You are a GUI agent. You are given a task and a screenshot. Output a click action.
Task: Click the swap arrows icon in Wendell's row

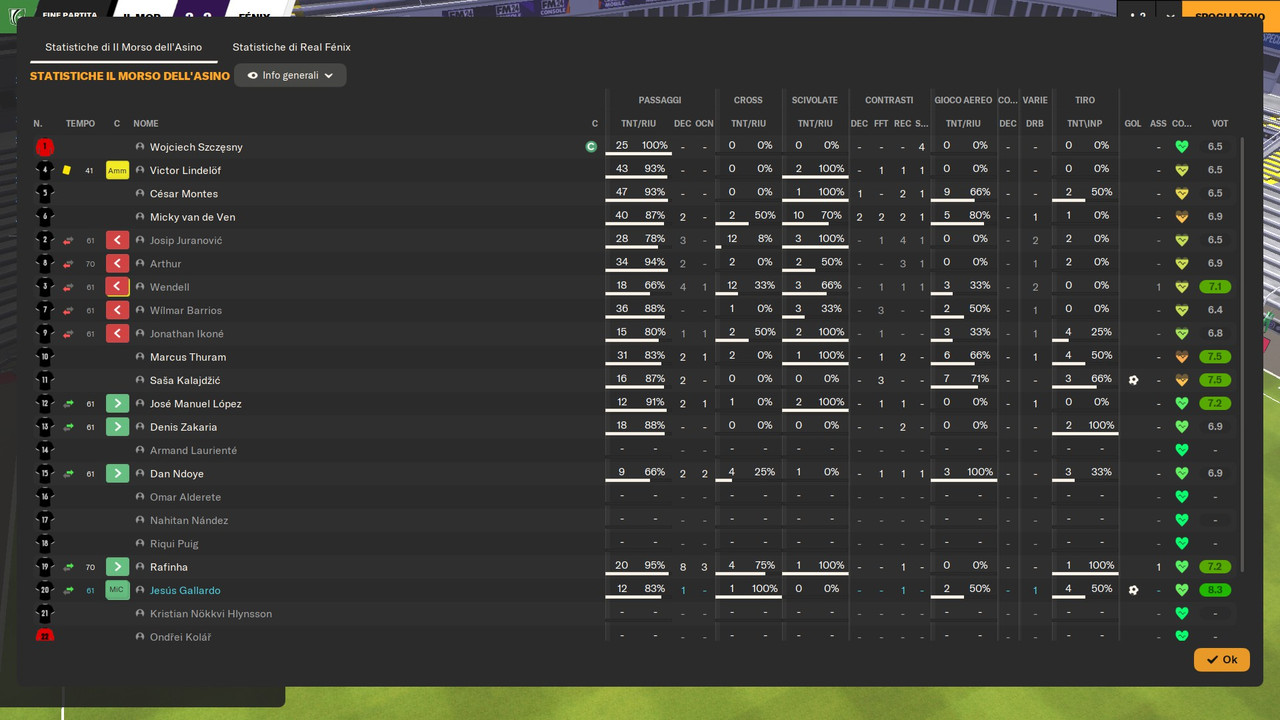point(68,287)
